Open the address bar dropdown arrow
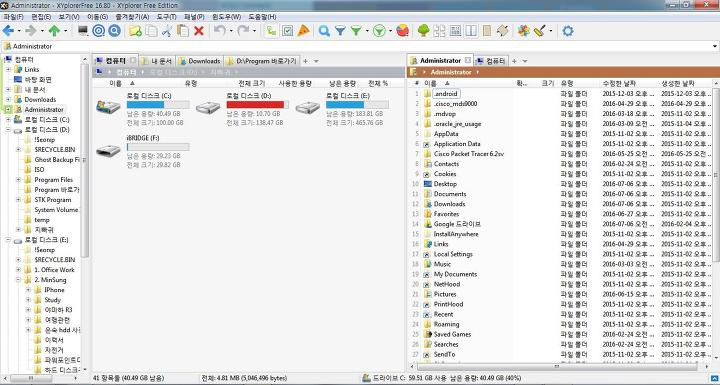The image size is (720, 385). click(715, 46)
